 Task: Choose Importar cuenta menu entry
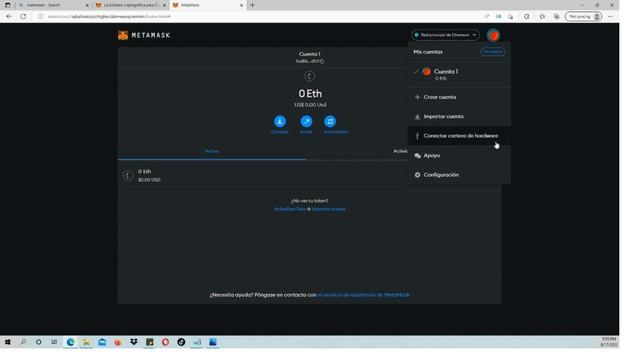459,116
